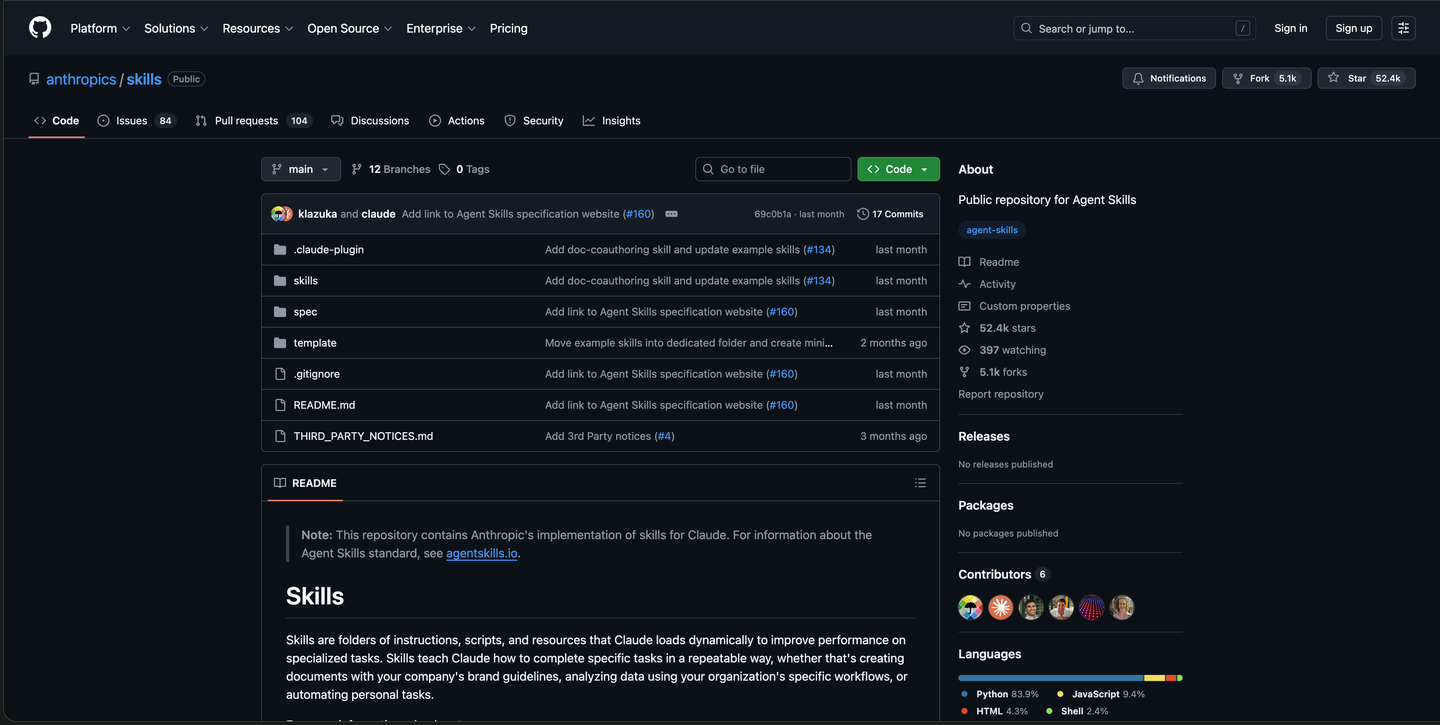Switch to the Insights tab
The width and height of the screenshot is (1440, 725).
(612, 120)
